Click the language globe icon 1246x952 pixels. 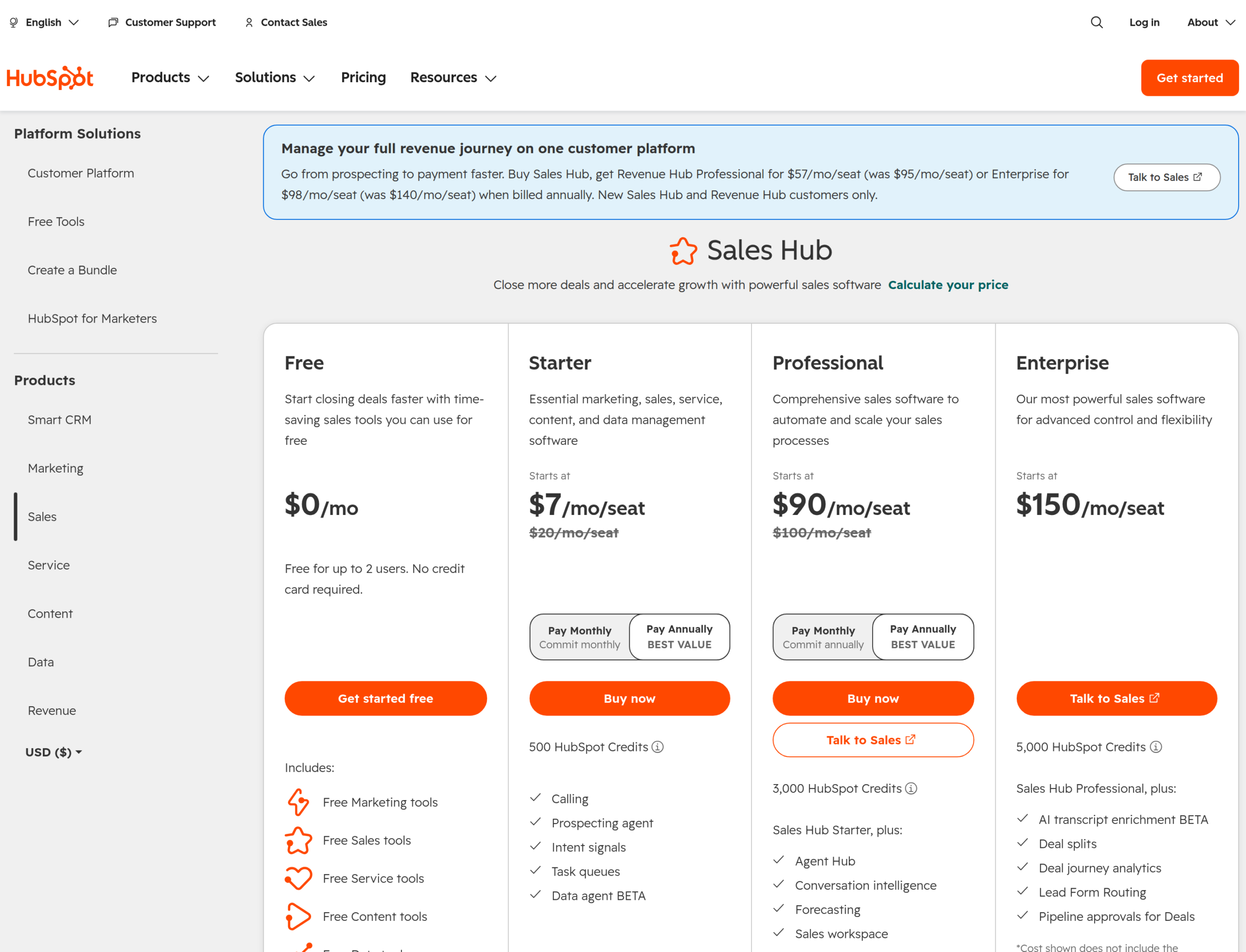tap(14, 22)
